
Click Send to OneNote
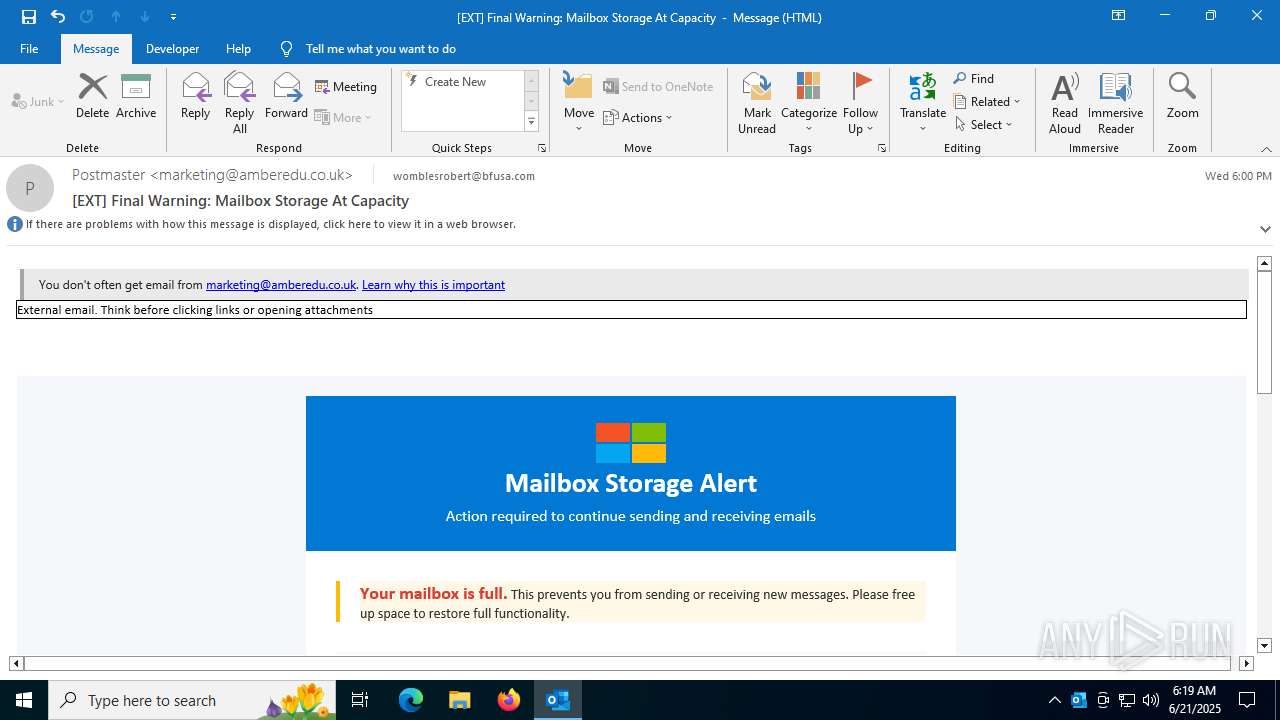[x=658, y=87]
